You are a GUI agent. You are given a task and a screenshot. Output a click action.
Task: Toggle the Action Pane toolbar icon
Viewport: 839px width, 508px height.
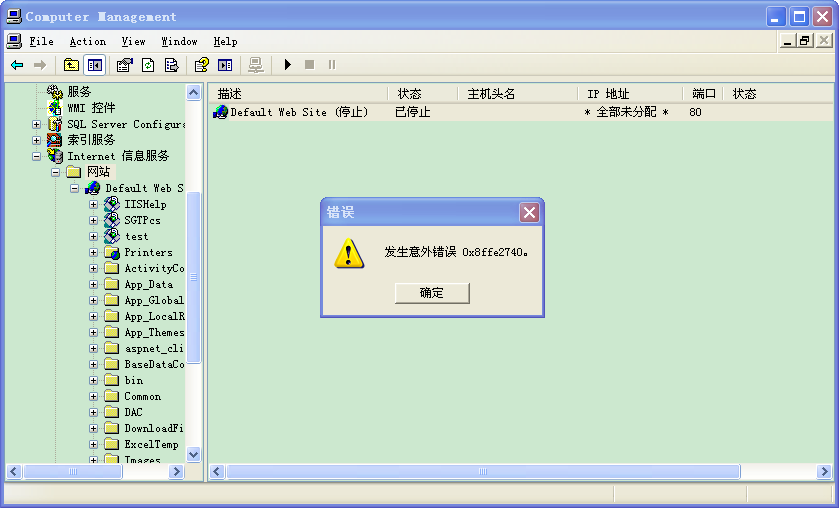click(225, 65)
